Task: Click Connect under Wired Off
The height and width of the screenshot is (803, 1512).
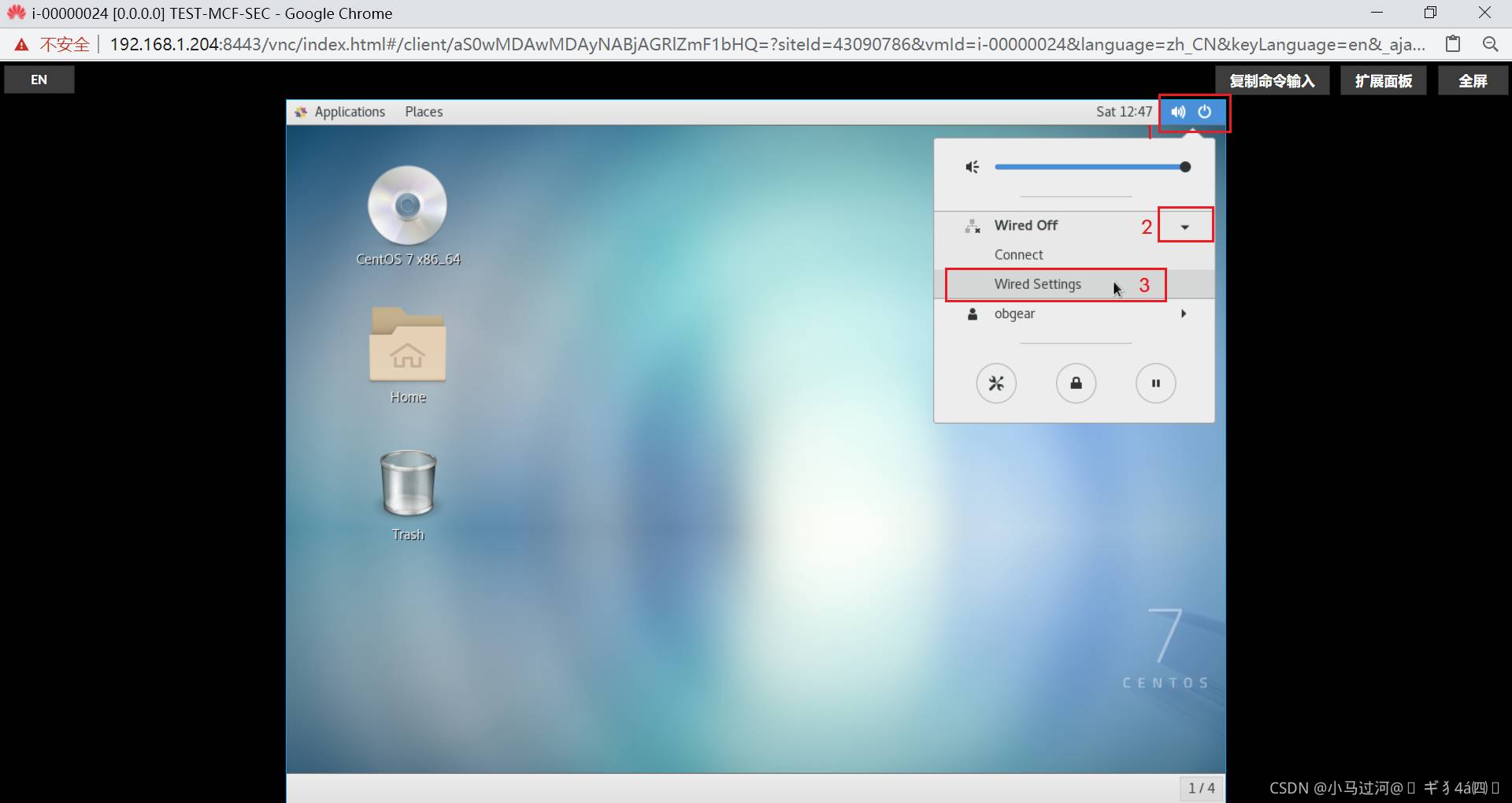Action: coord(1018,255)
